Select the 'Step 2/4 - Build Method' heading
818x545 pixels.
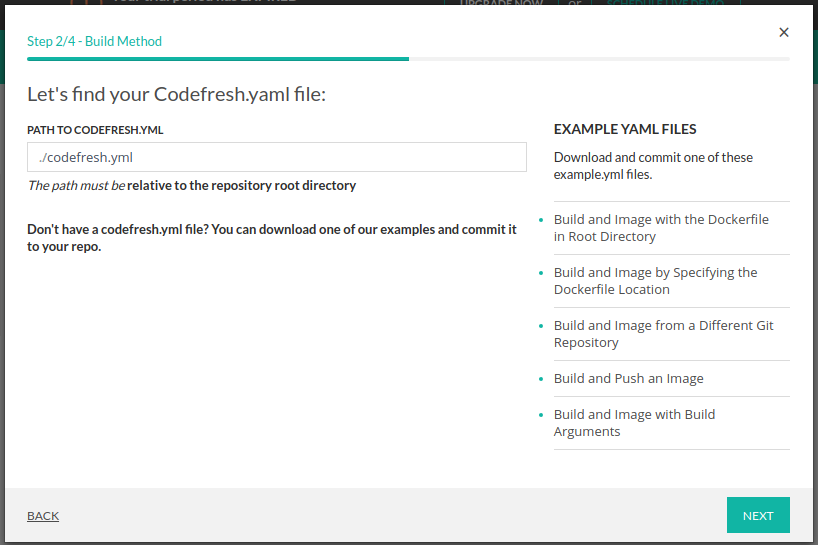(94, 41)
